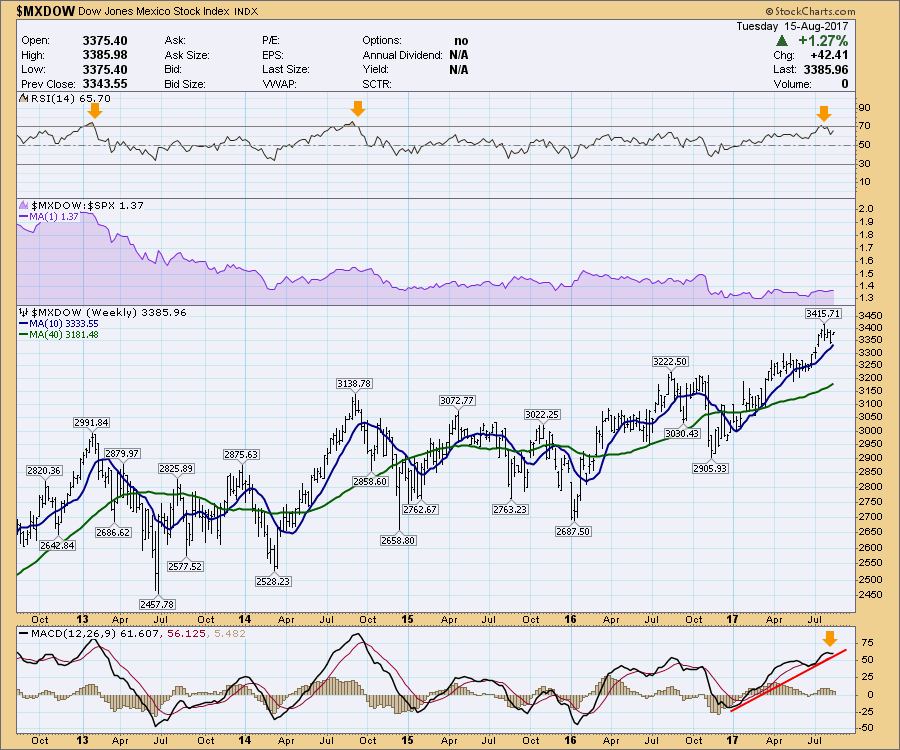This screenshot has width=900, height=750.
Task: Click the 2879.97 price label
Action: tap(122, 453)
